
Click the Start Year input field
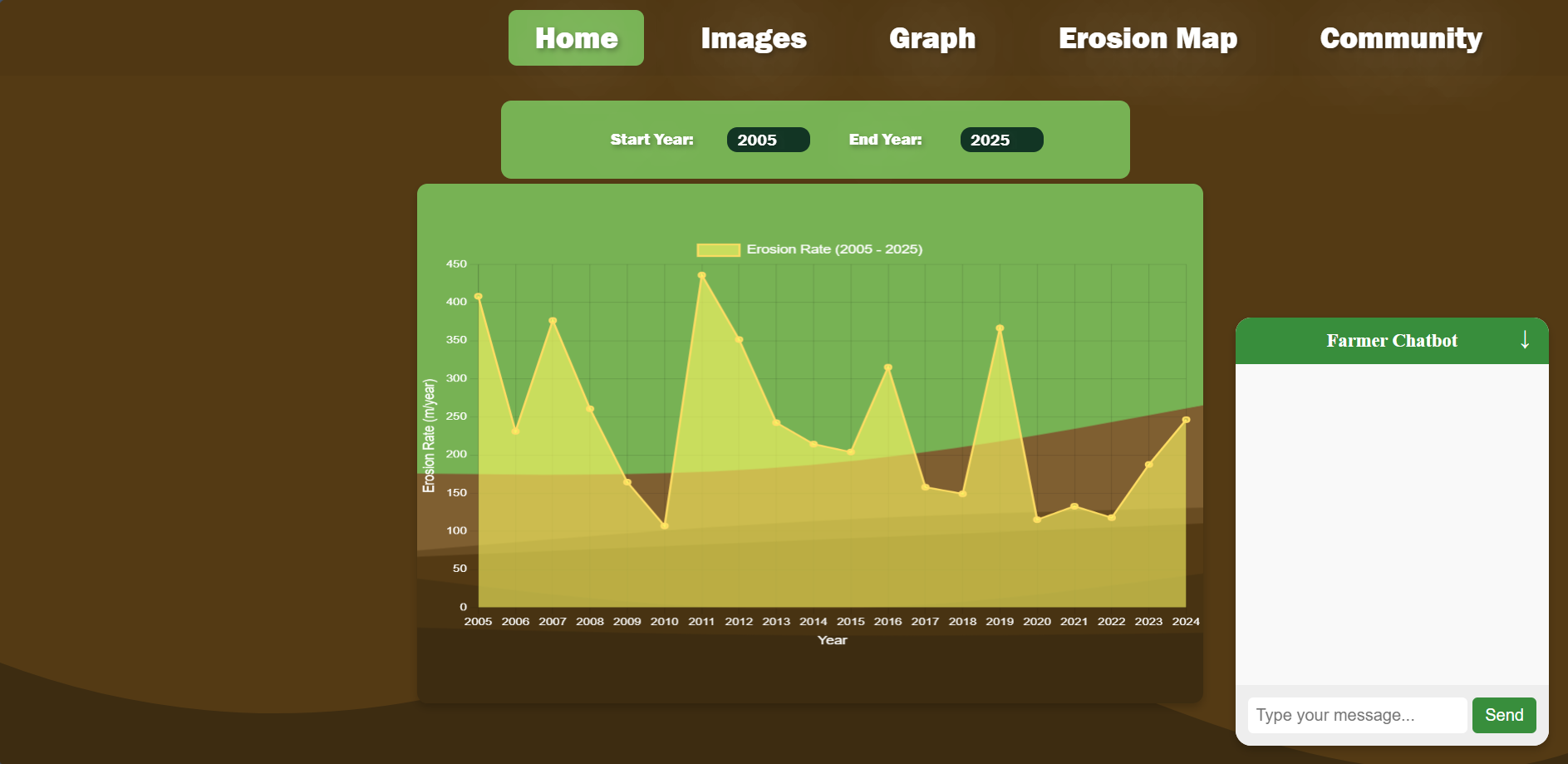point(768,140)
